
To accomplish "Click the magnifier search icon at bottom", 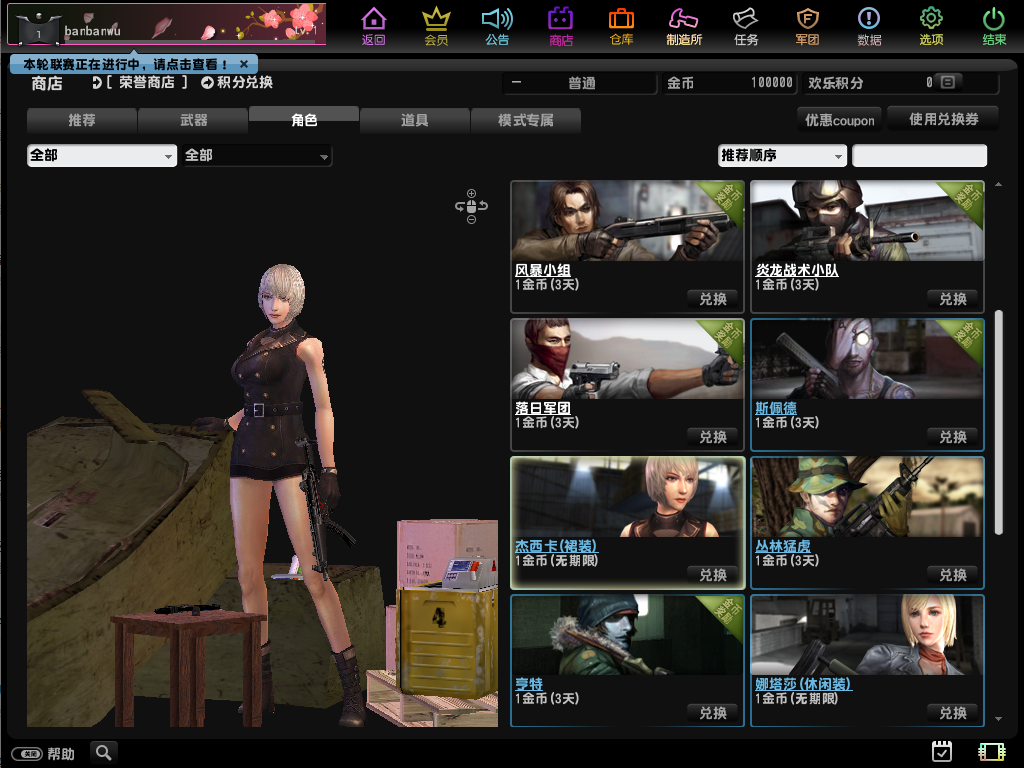I will click(x=103, y=752).
